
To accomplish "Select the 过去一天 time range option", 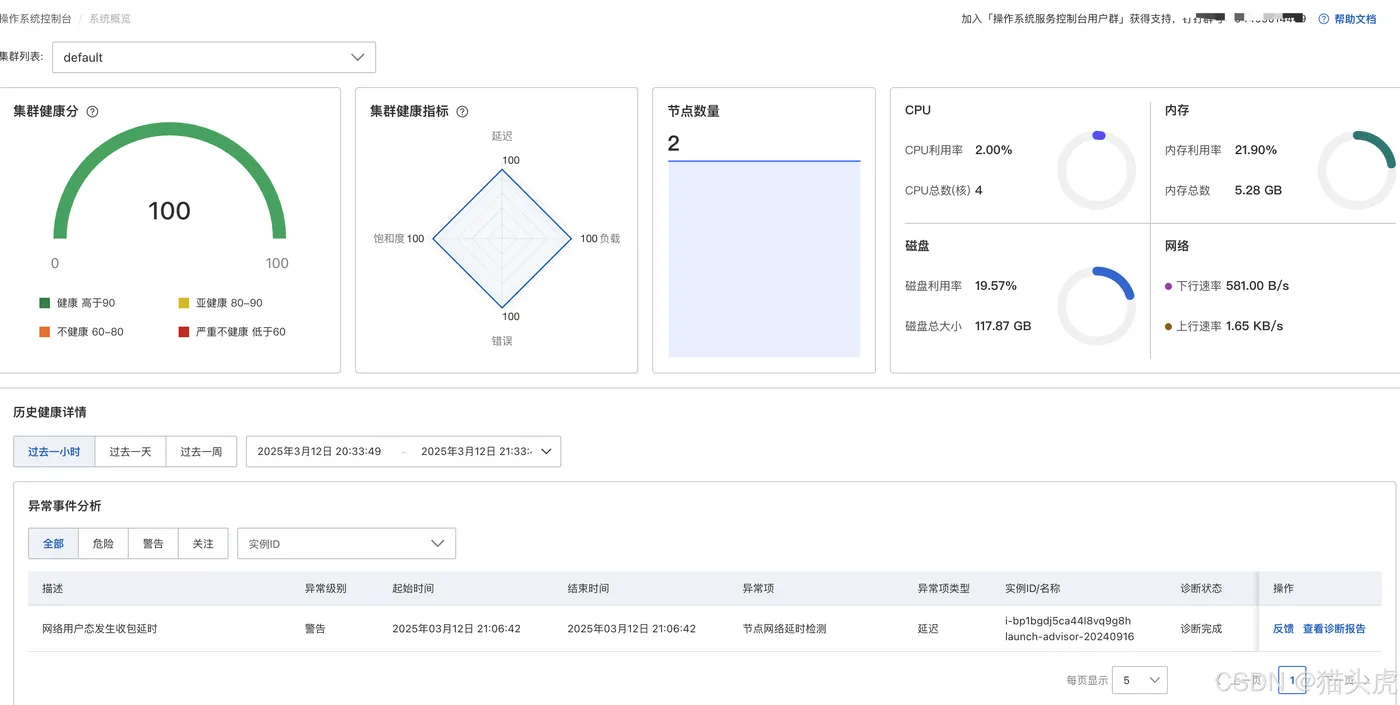I will pyautogui.click(x=130, y=452).
